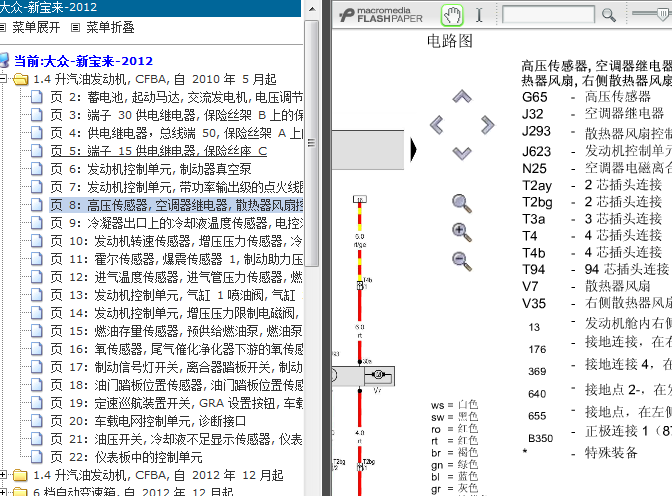Click the folder icon for 2010 年 5 月起
Viewport: 672px width, 496px height.
pyautogui.click(x=21, y=79)
